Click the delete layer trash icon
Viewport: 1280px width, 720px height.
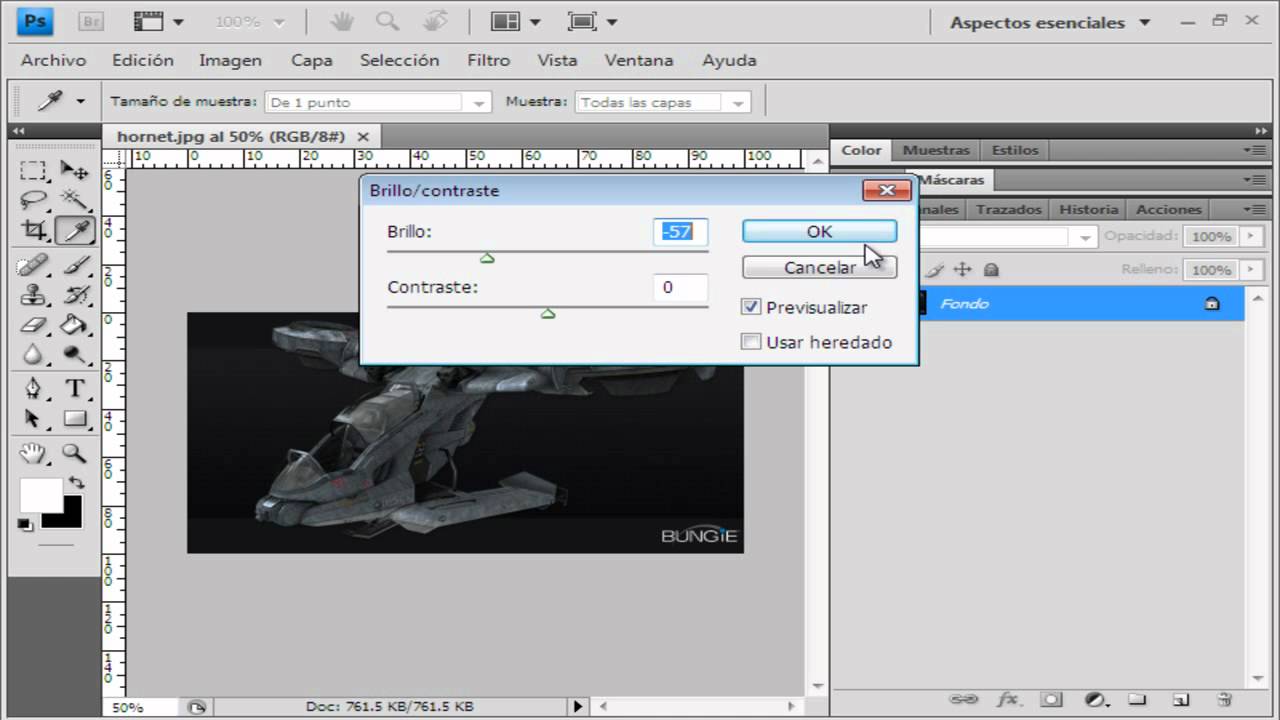pyautogui.click(x=1224, y=699)
